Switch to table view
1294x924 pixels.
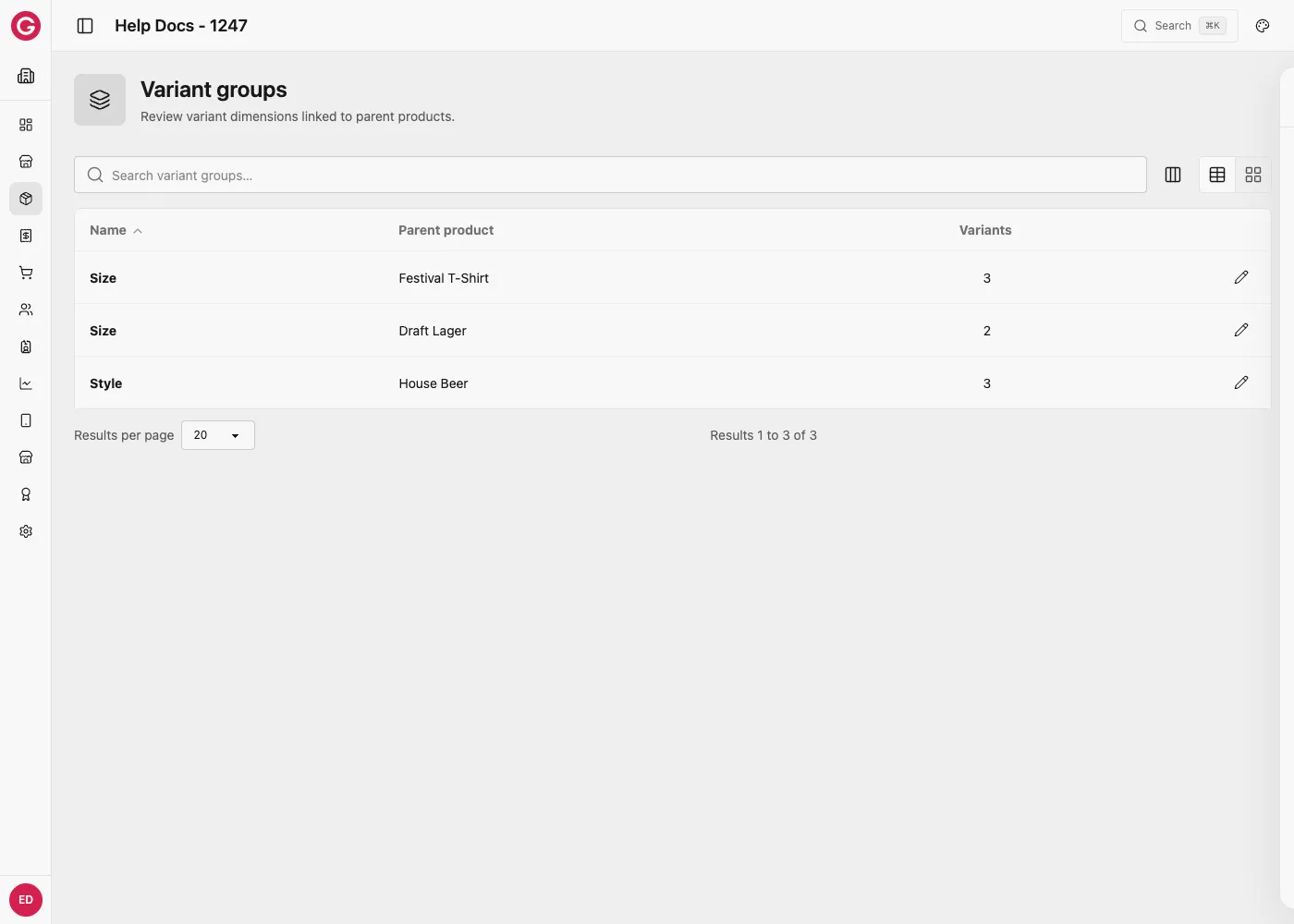1217,175
